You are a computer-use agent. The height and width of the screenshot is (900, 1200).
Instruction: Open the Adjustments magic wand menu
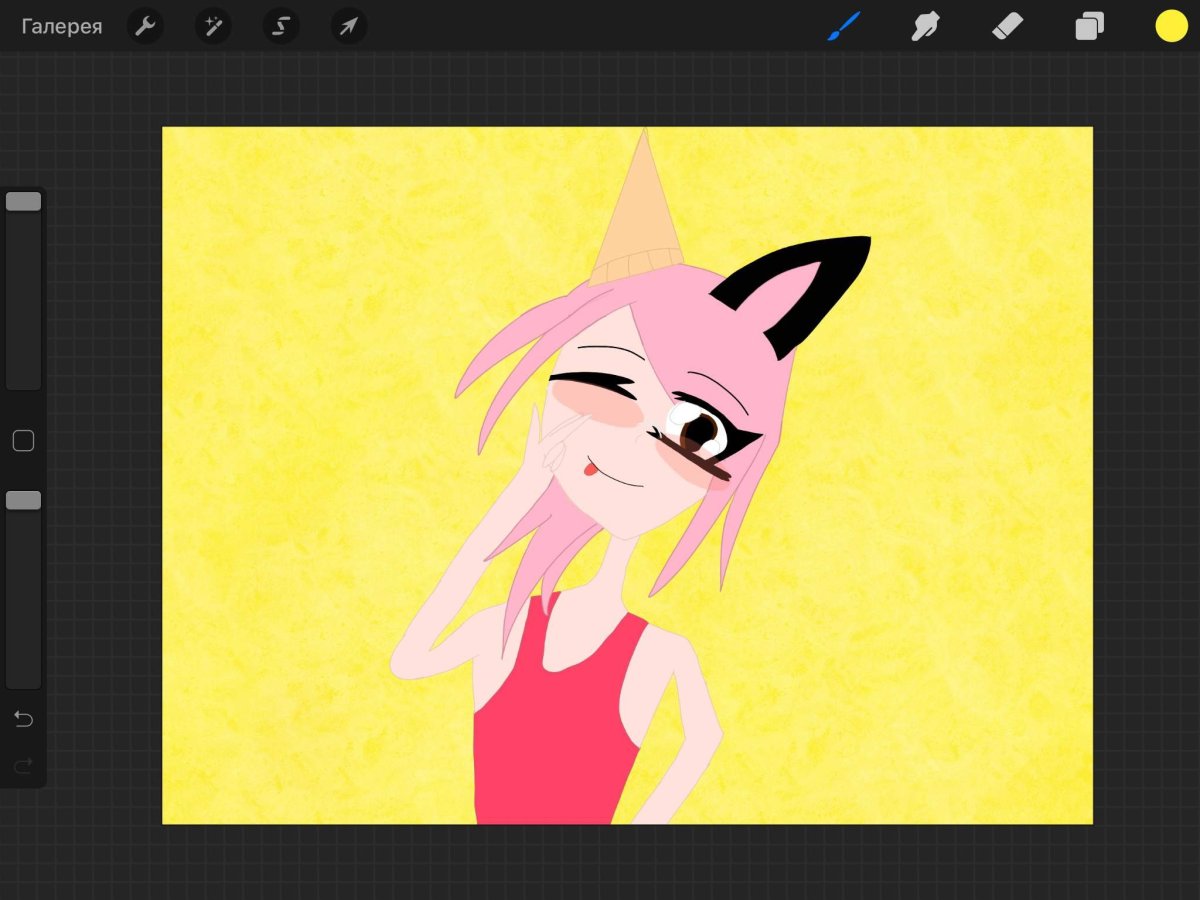(x=213, y=27)
